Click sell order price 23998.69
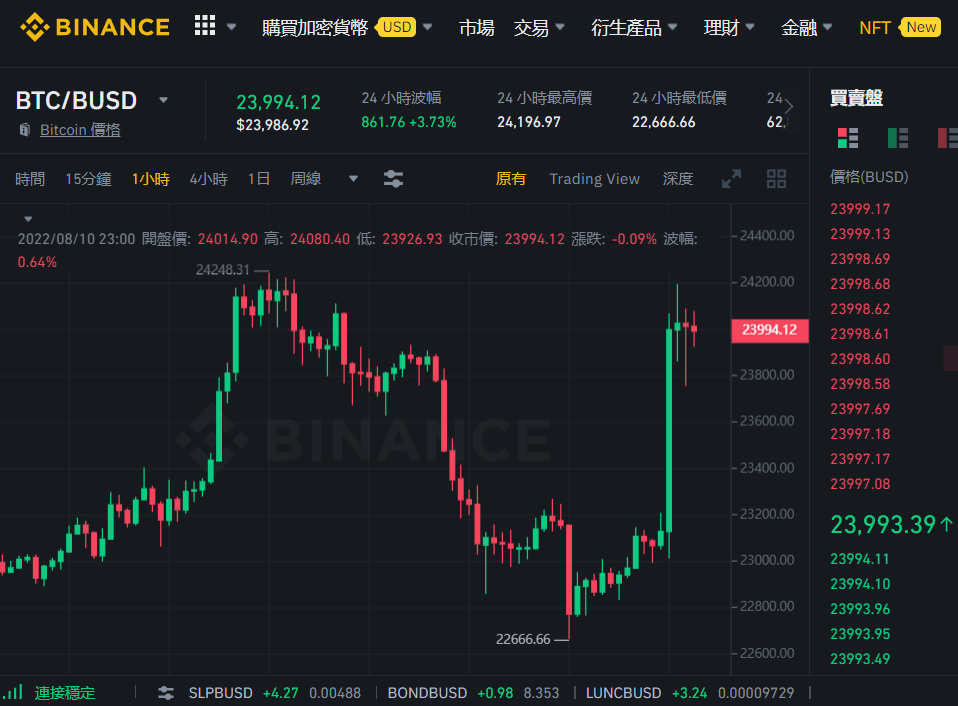 pyautogui.click(x=860, y=259)
